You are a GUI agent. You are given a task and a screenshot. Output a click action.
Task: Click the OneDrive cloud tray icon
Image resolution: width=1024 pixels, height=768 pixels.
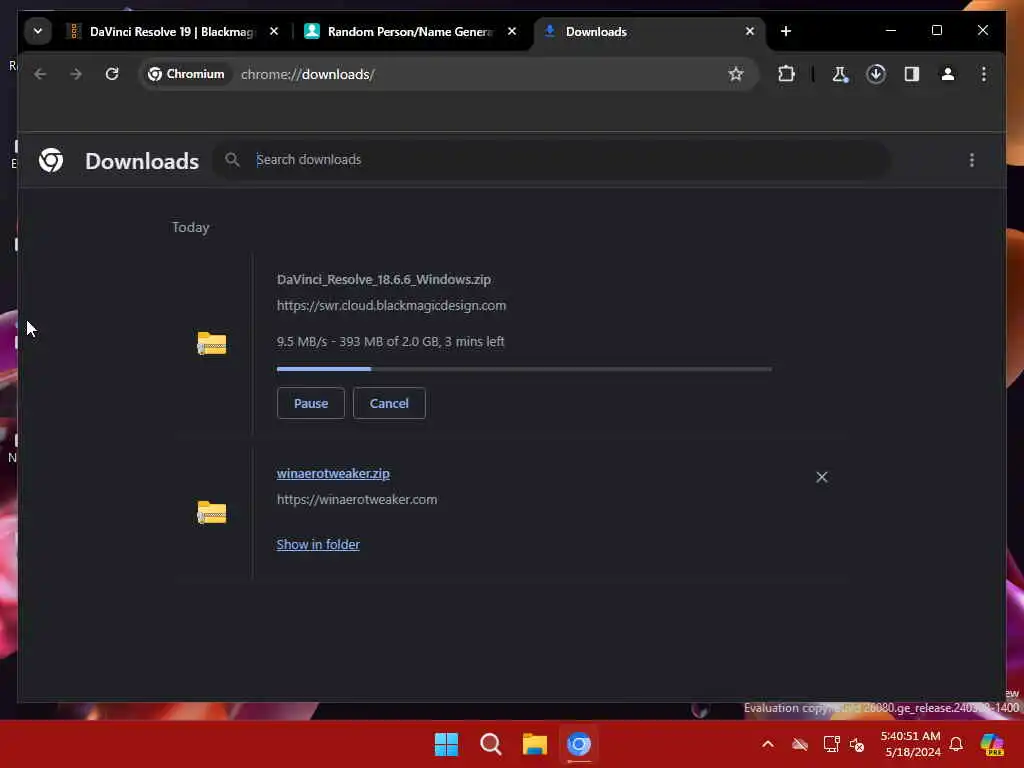coord(800,744)
